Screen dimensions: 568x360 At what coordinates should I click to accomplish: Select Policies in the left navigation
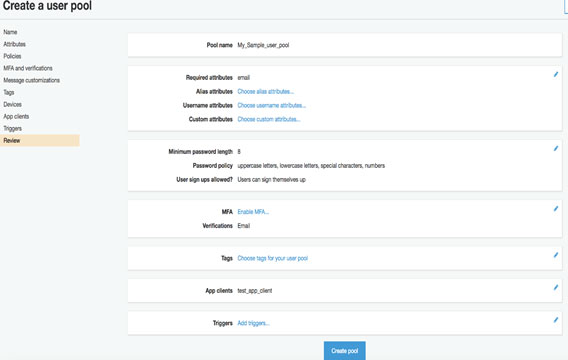coord(12,56)
